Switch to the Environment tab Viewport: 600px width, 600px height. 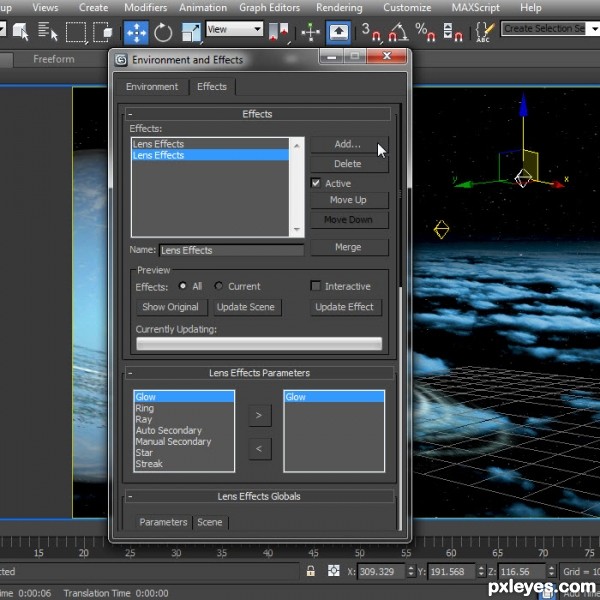(x=152, y=87)
